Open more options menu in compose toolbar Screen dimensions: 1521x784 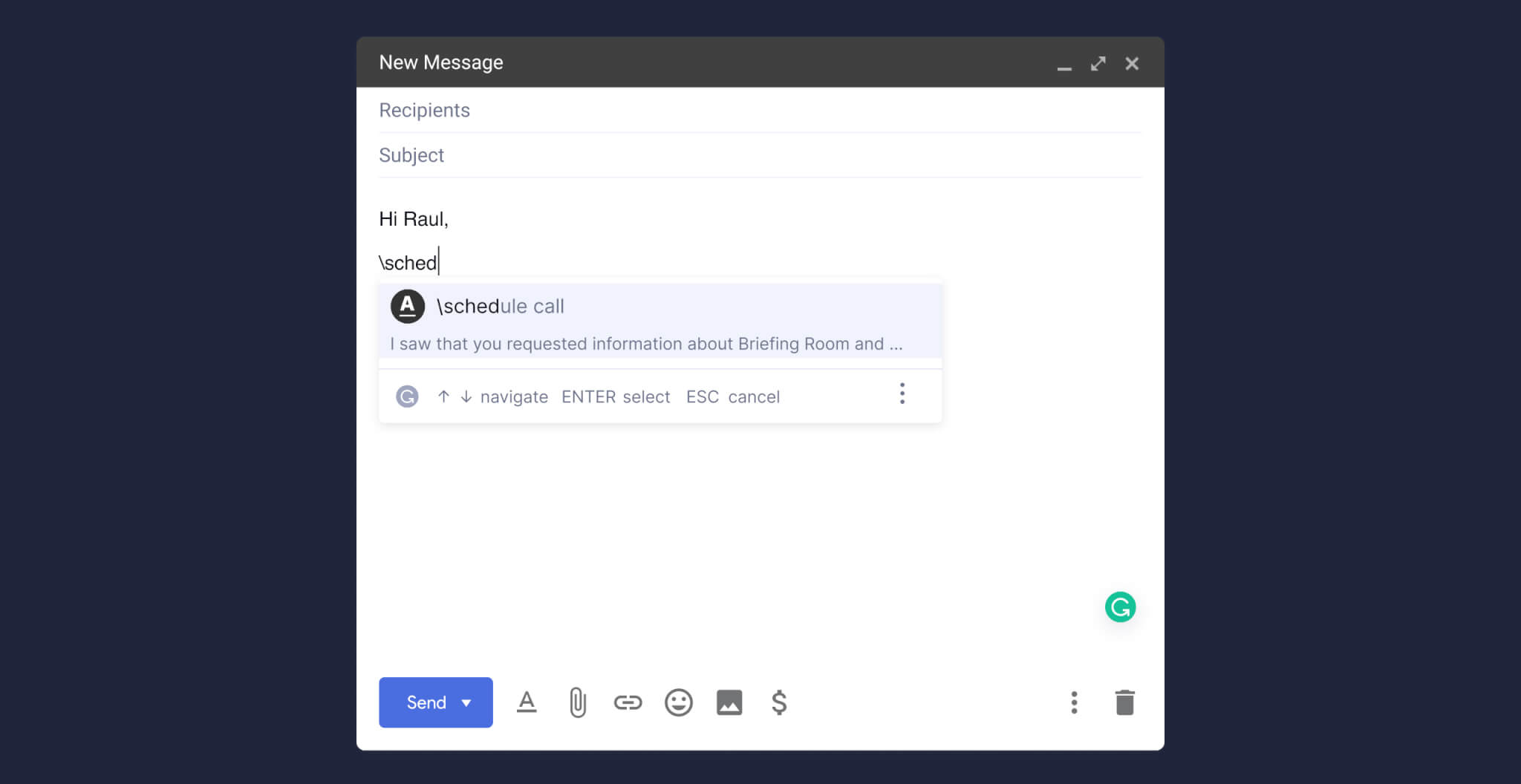point(1074,702)
